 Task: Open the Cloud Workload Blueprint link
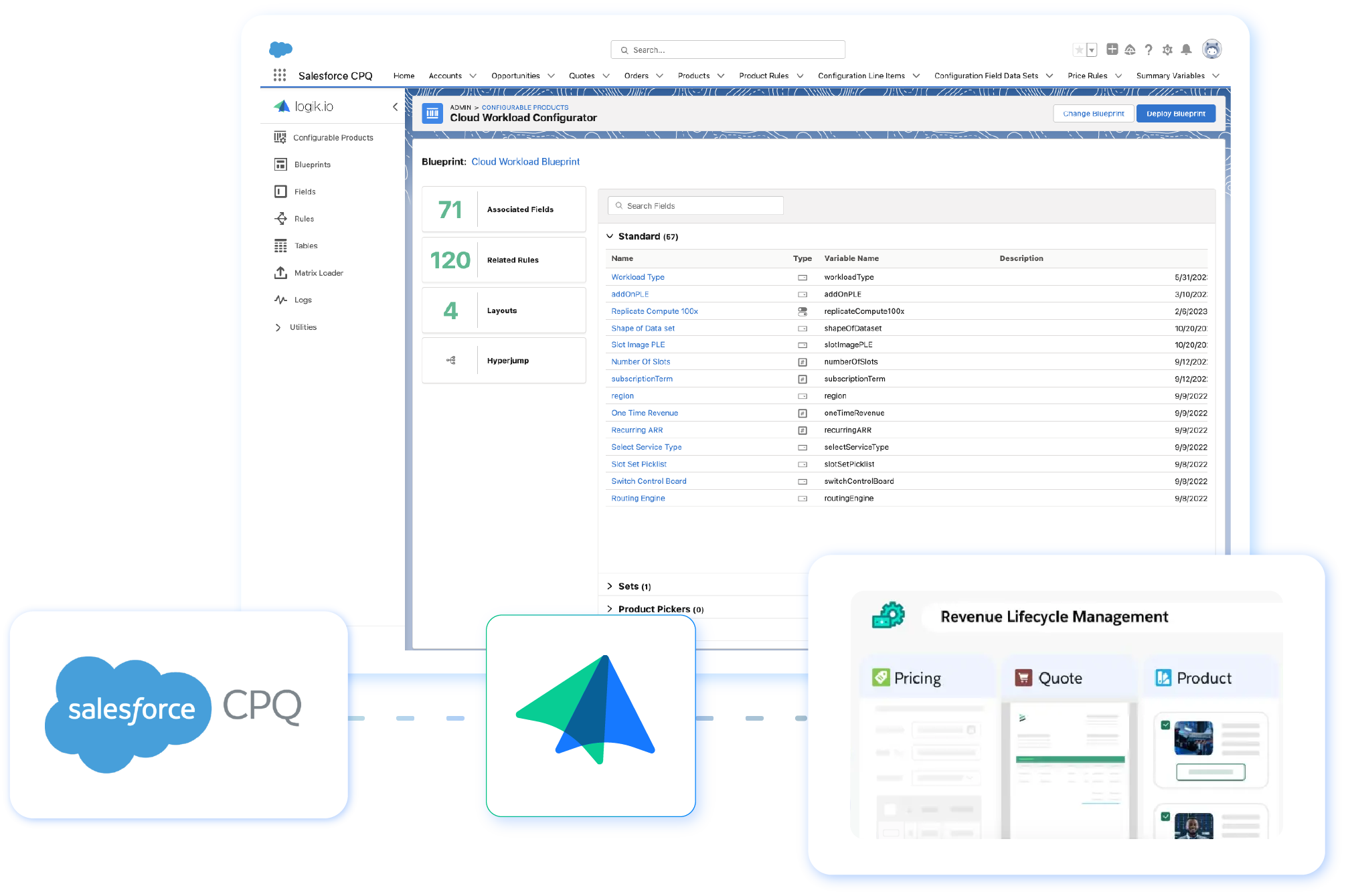click(x=525, y=161)
